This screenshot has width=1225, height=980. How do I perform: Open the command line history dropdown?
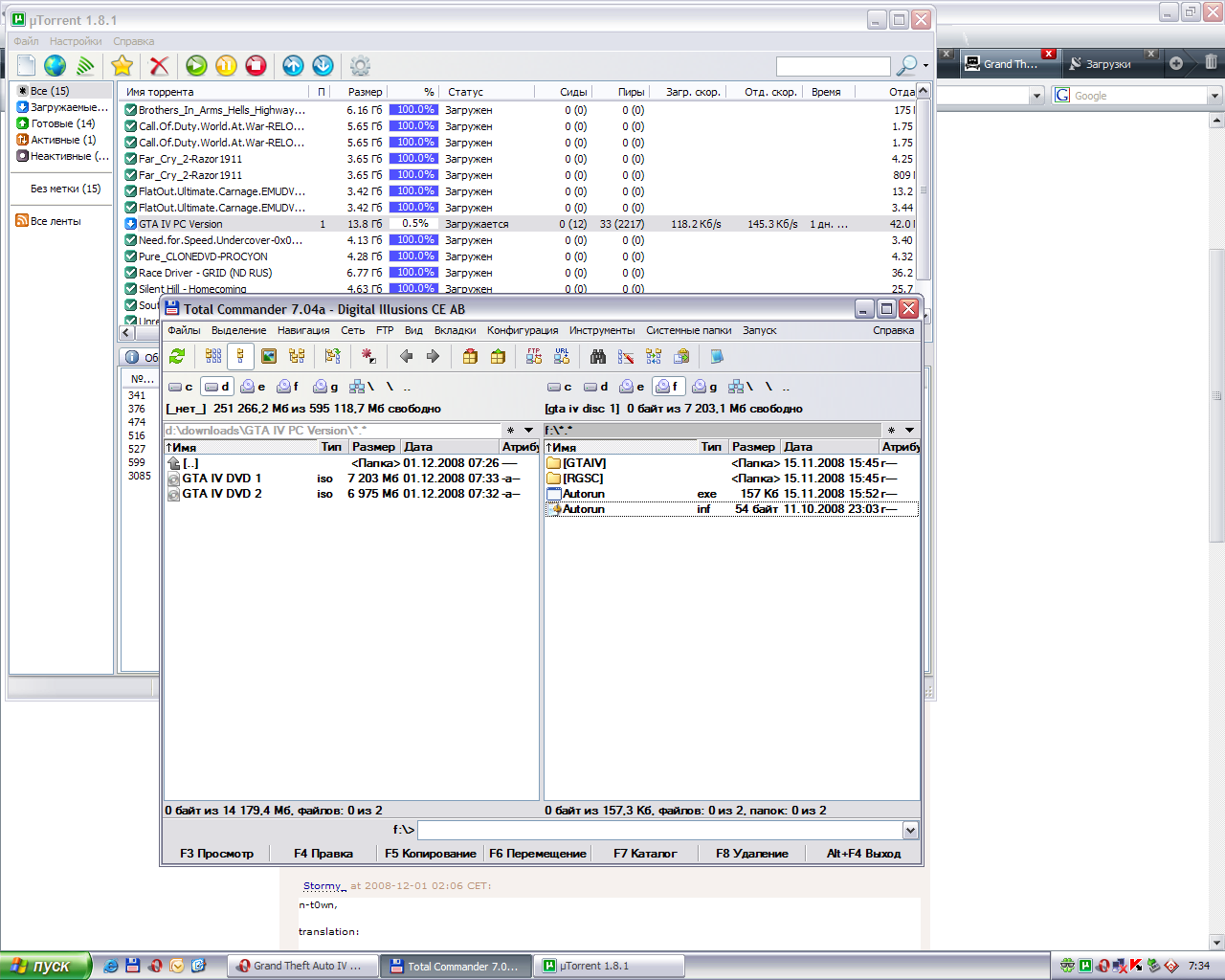point(910,831)
